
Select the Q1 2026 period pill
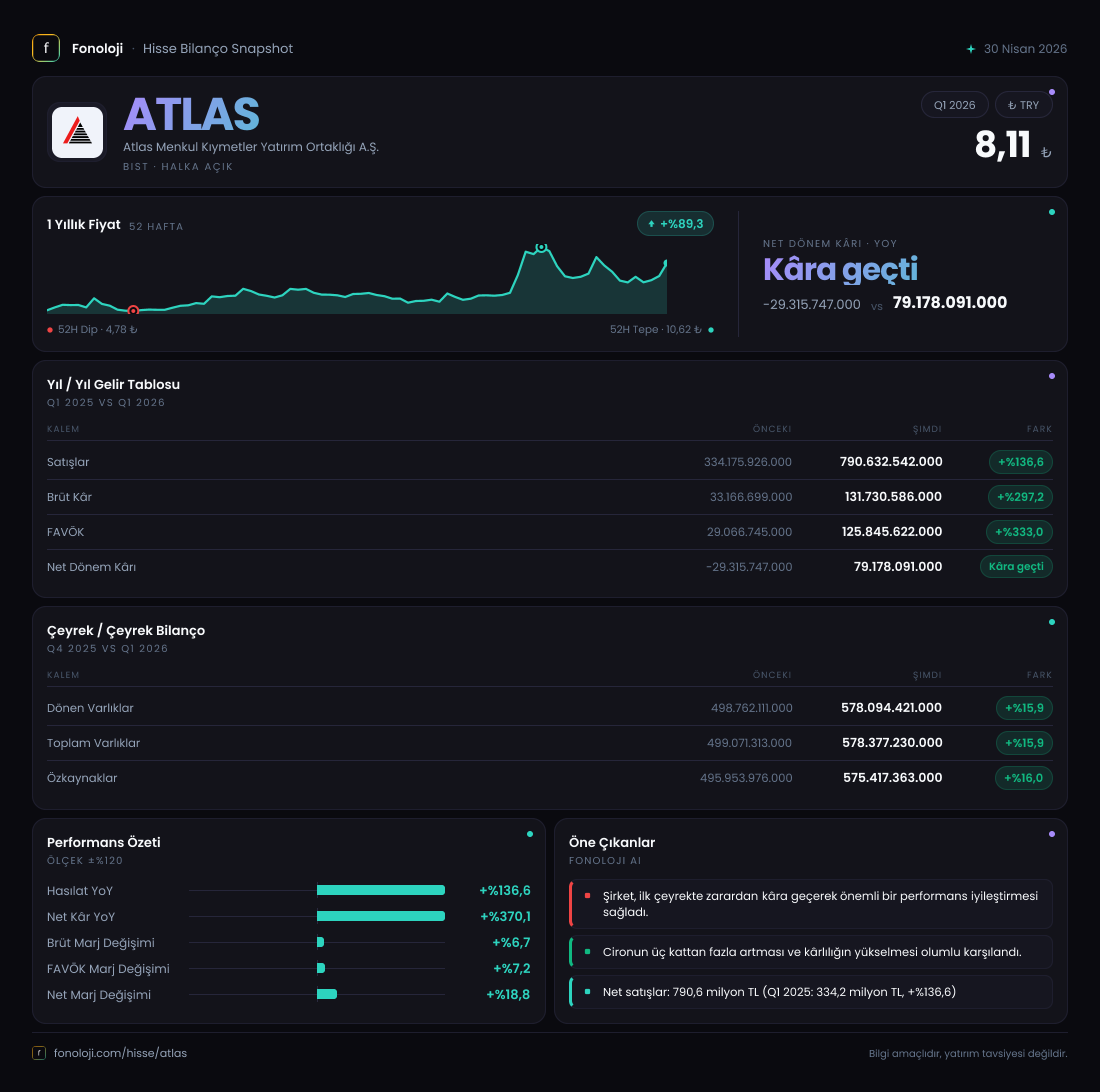(x=954, y=105)
